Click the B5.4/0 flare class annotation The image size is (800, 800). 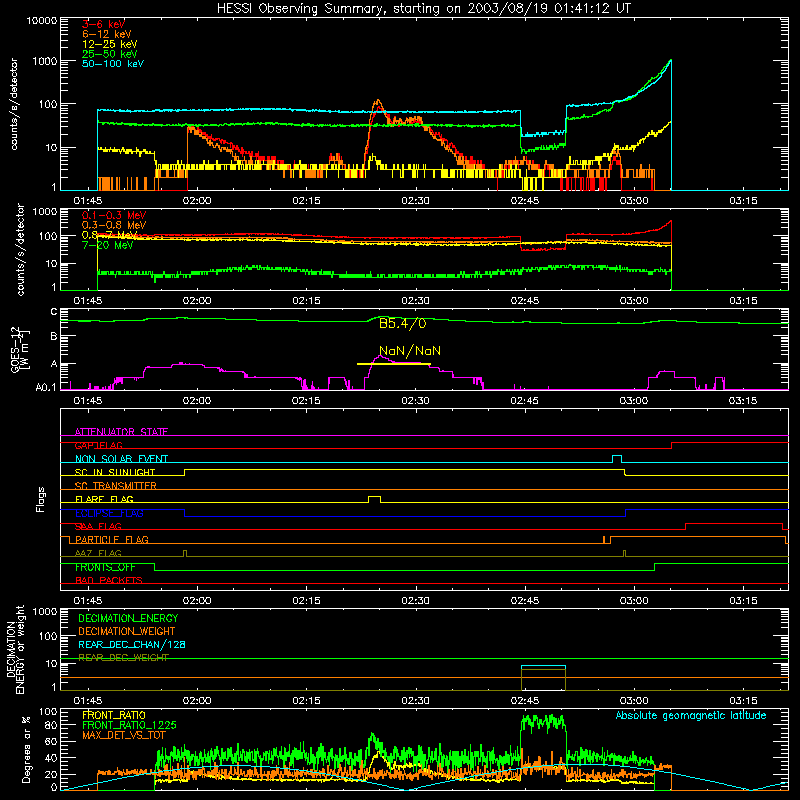click(x=402, y=323)
